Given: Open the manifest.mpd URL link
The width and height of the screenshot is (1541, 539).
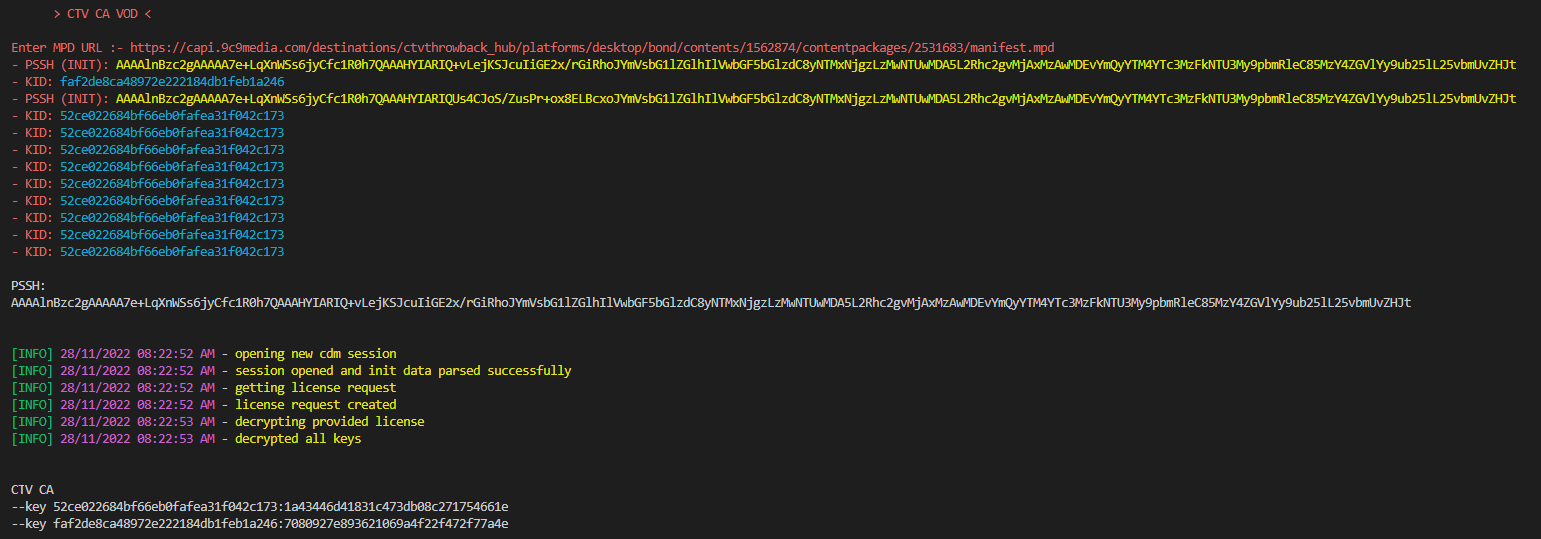Looking at the screenshot, I should pos(592,48).
